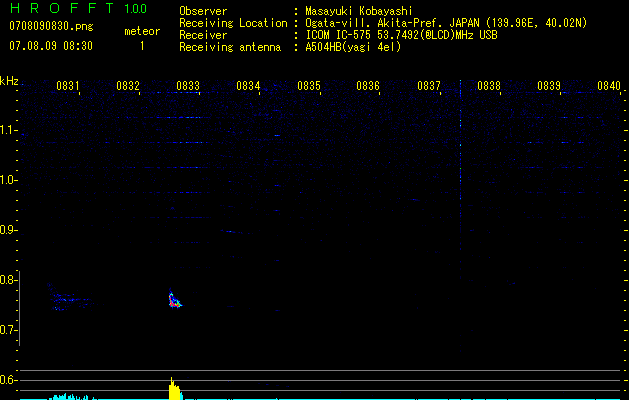Click the cyan power bars near 0831
629x400 pixels.
72,396
